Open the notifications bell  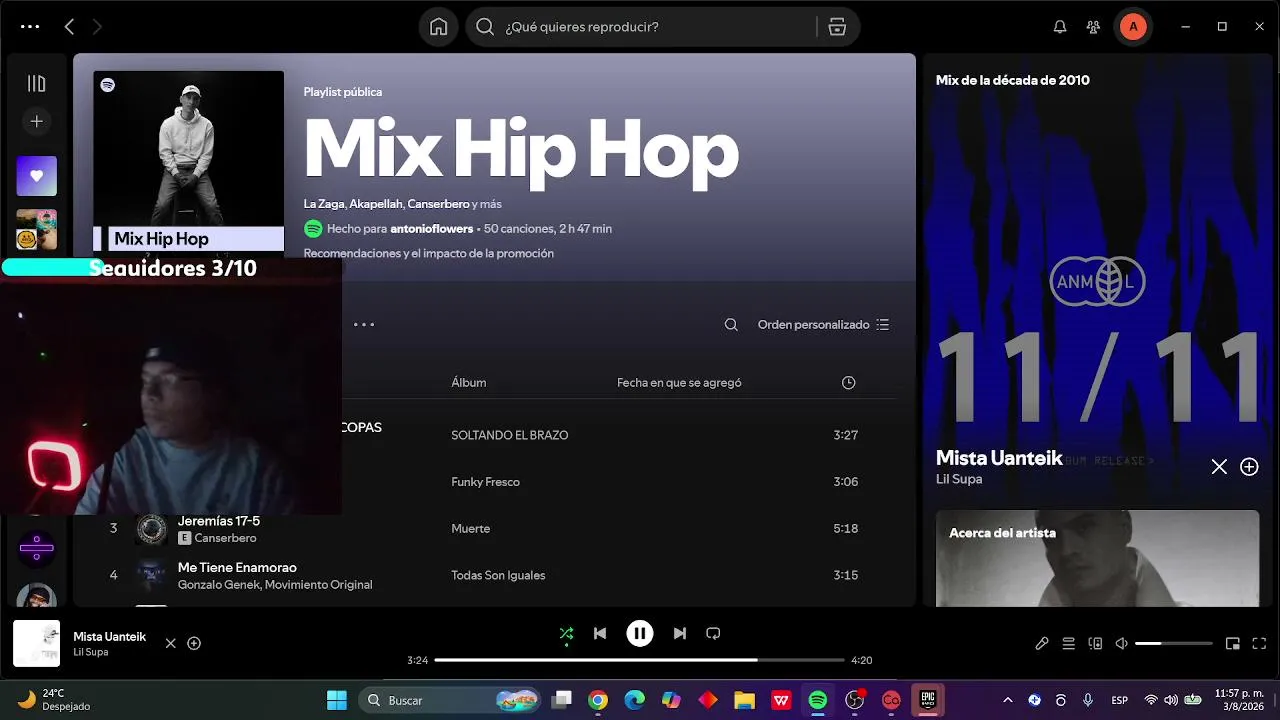click(1060, 27)
